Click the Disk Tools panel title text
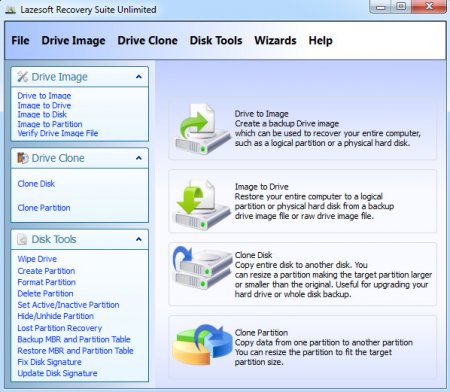 pos(54,239)
